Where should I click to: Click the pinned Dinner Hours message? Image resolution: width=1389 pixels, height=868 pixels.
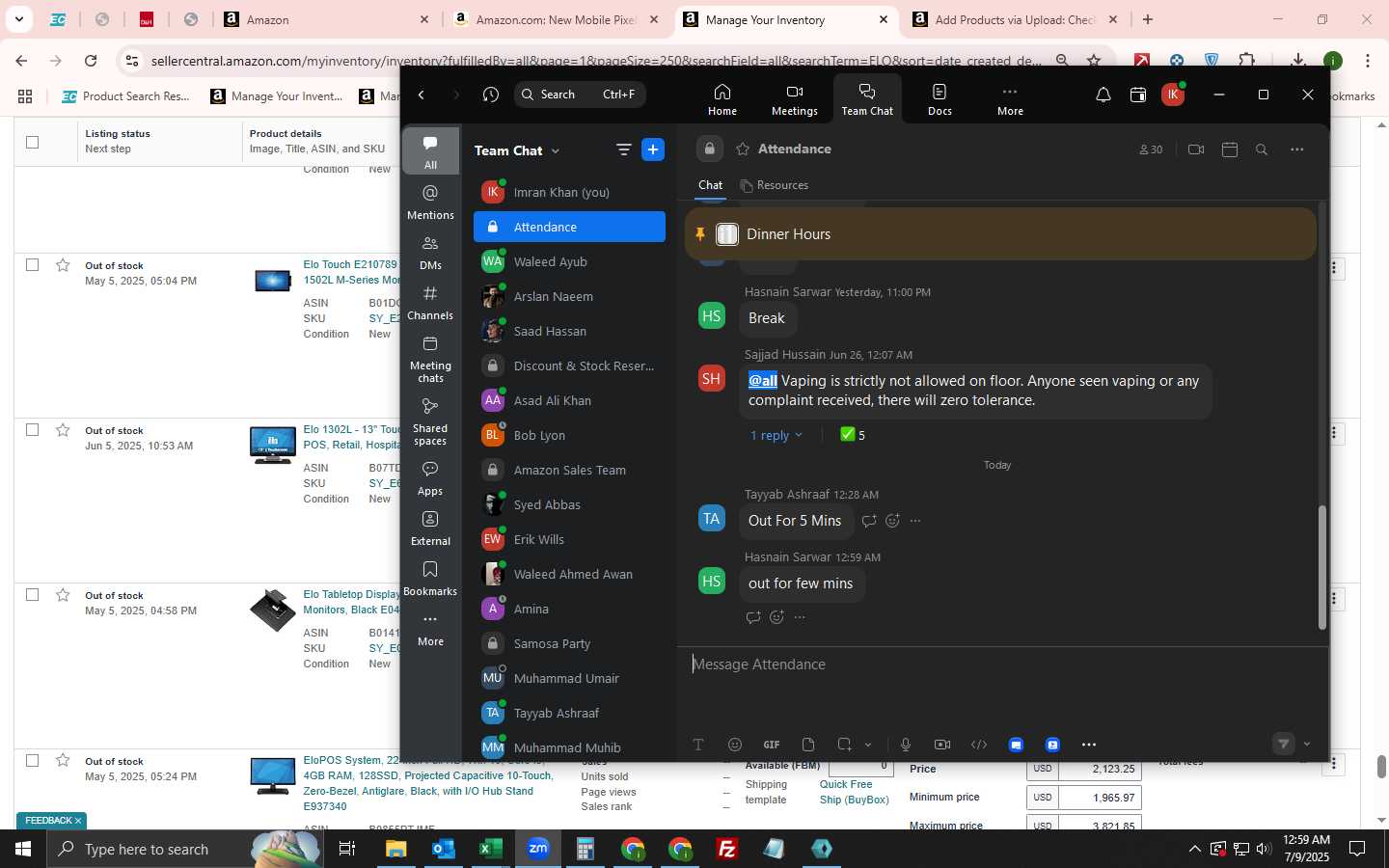point(1000,234)
